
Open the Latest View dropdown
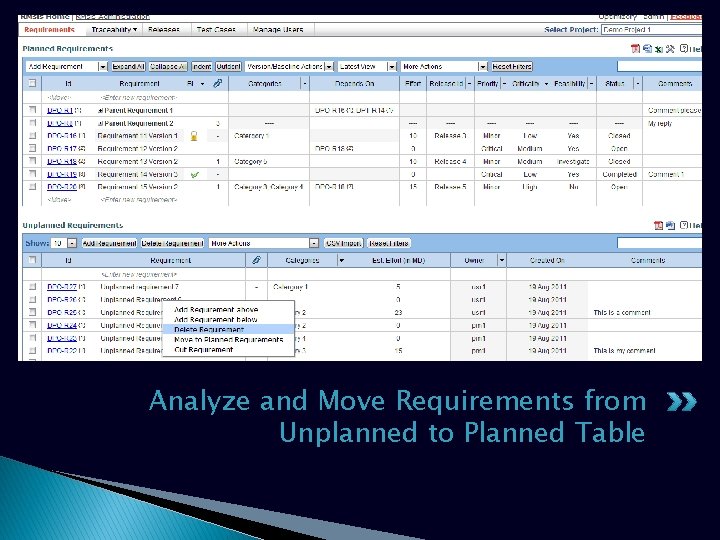point(367,67)
